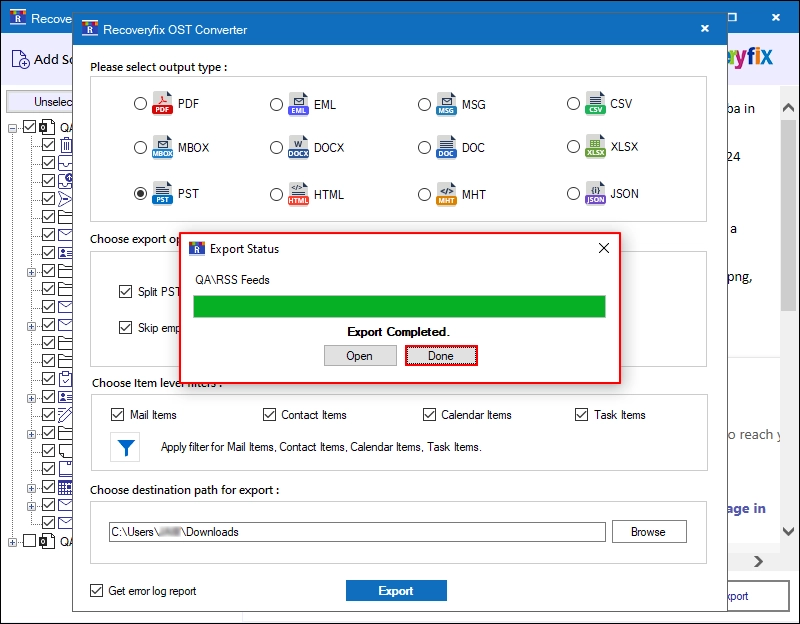The width and height of the screenshot is (800, 624).
Task: Click the PST file type icon
Action: point(162,193)
